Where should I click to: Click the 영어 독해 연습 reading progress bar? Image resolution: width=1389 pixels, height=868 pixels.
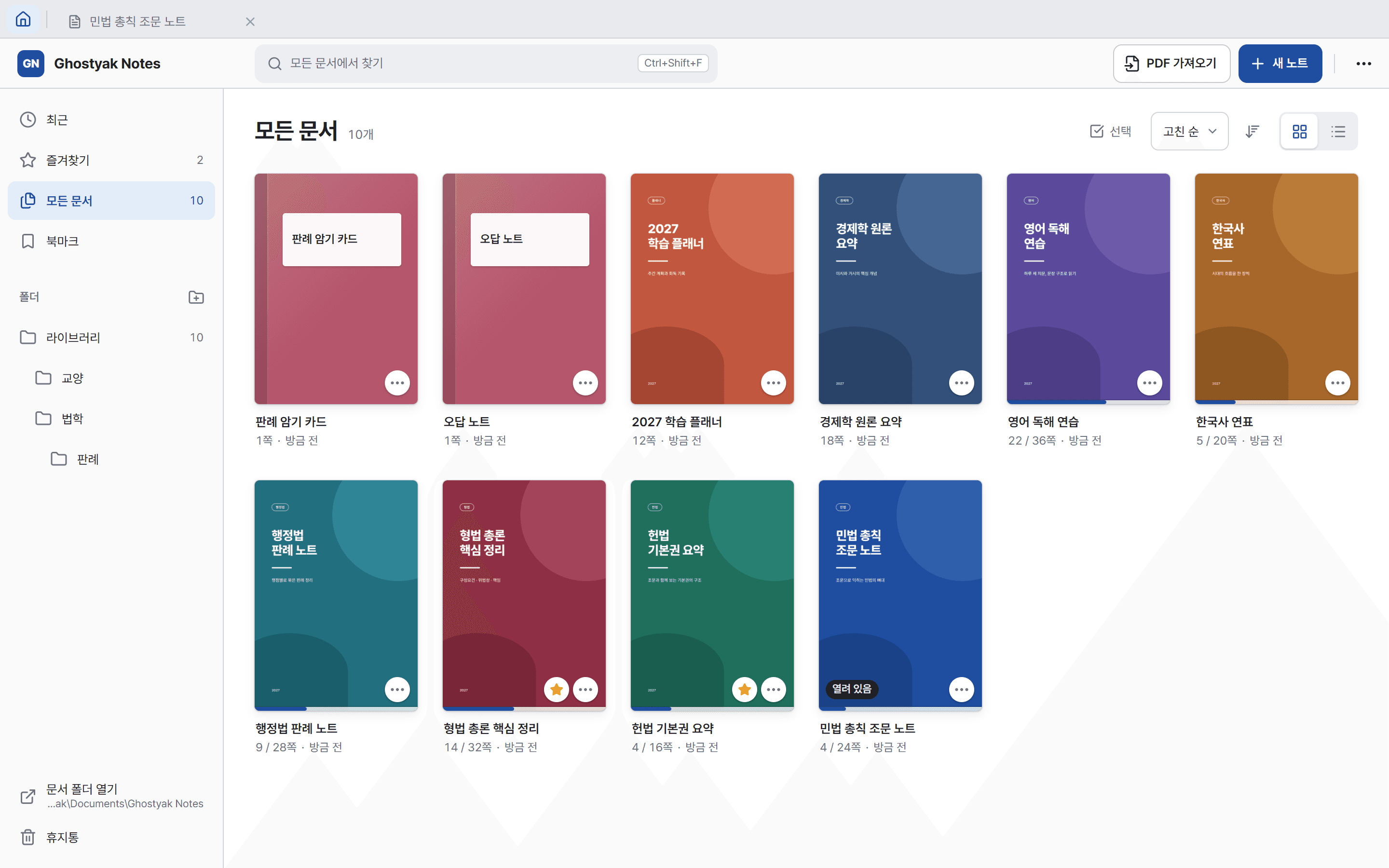[1088, 402]
